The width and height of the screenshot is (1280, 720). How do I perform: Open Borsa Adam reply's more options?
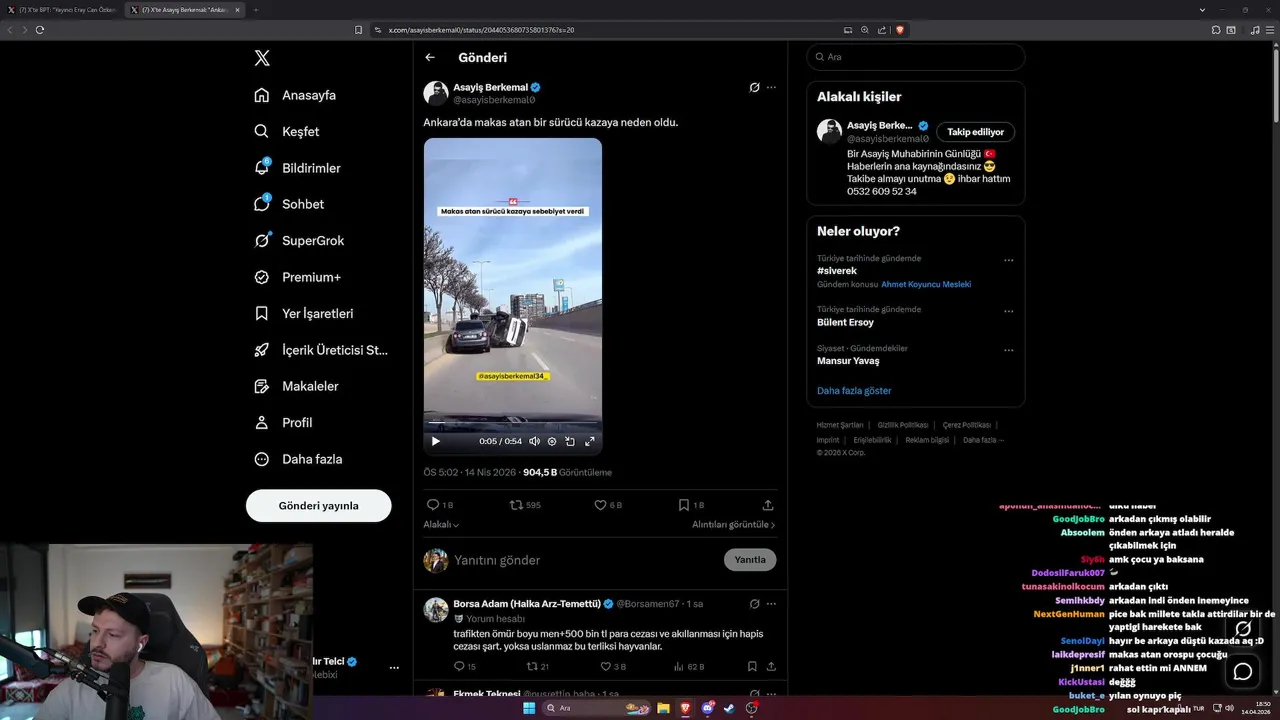click(771, 604)
